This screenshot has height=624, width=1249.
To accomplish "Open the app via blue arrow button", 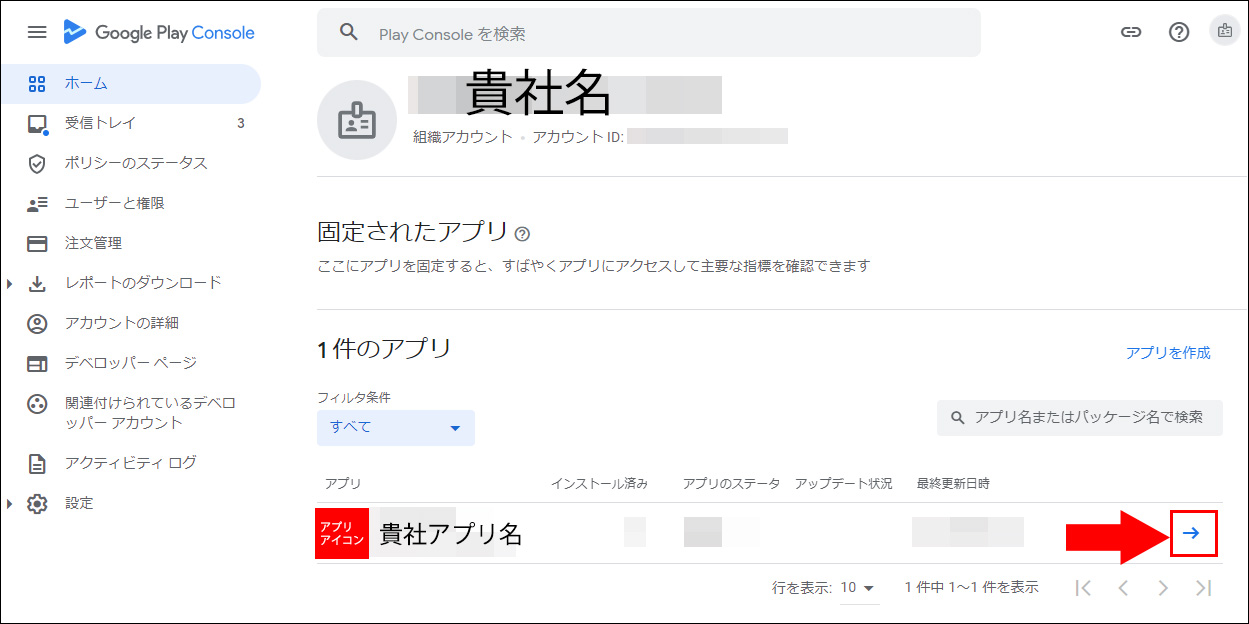I will click(1192, 533).
